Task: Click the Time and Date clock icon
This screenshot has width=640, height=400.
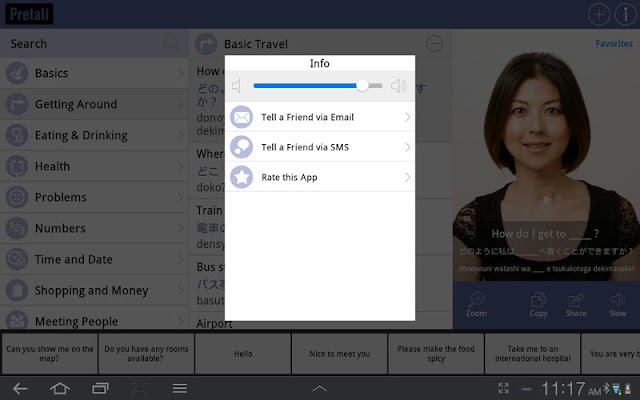Action: (17, 259)
